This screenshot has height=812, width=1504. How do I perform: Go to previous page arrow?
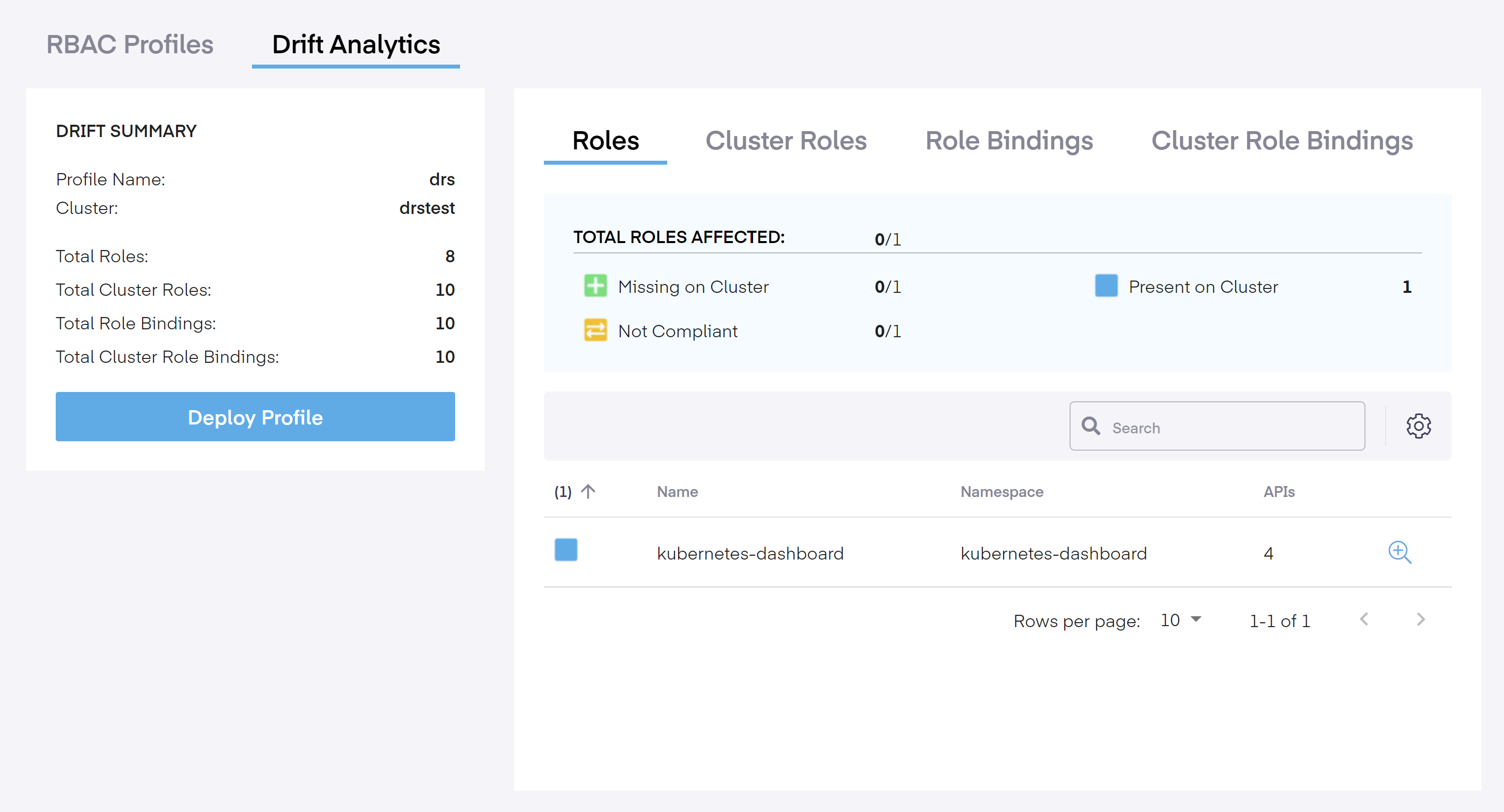pyautogui.click(x=1364, y=619)
